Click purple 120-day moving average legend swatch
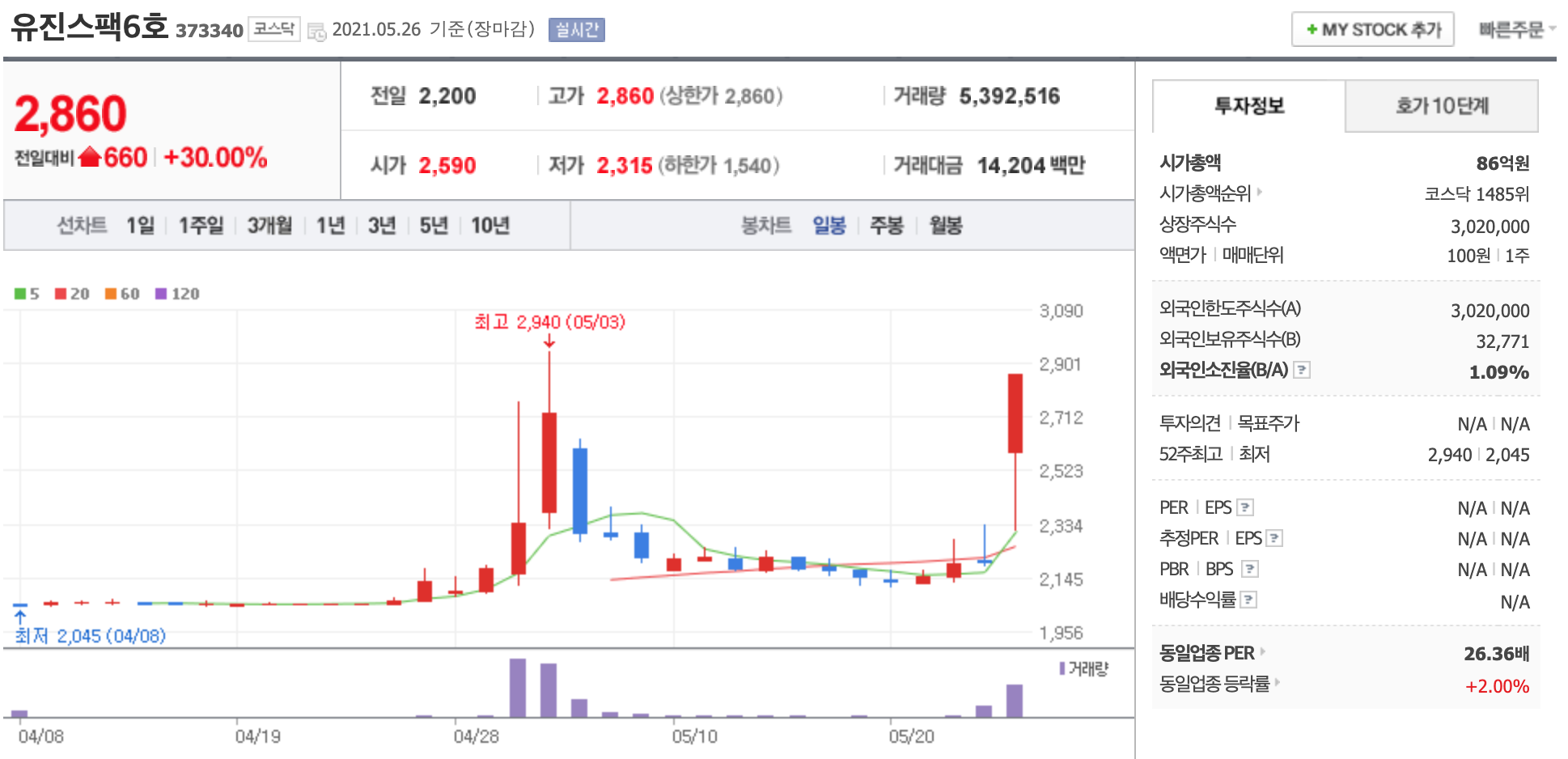 click(x=161, y=293)
